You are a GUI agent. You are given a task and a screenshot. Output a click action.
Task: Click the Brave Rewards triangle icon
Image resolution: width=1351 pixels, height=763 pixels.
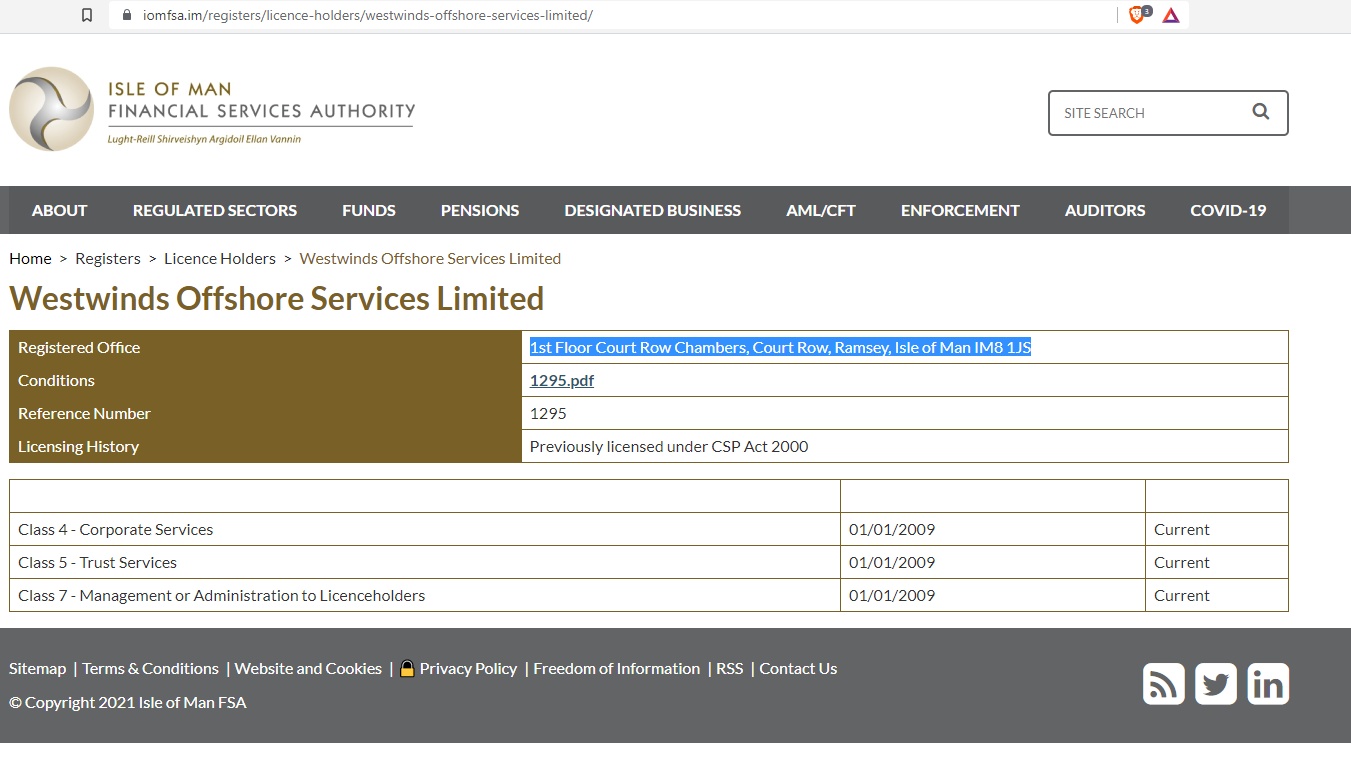[1171, 15]
